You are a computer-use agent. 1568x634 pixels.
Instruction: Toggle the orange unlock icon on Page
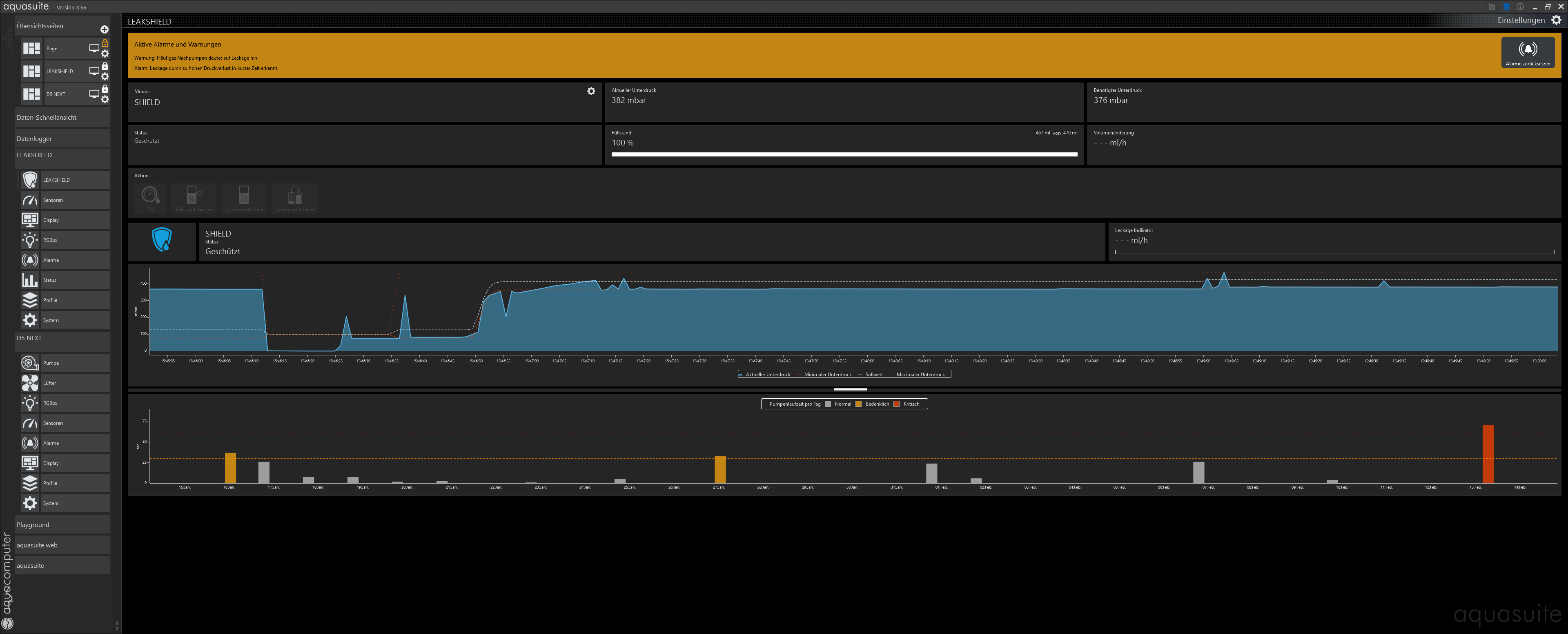[x=105, y=43]
